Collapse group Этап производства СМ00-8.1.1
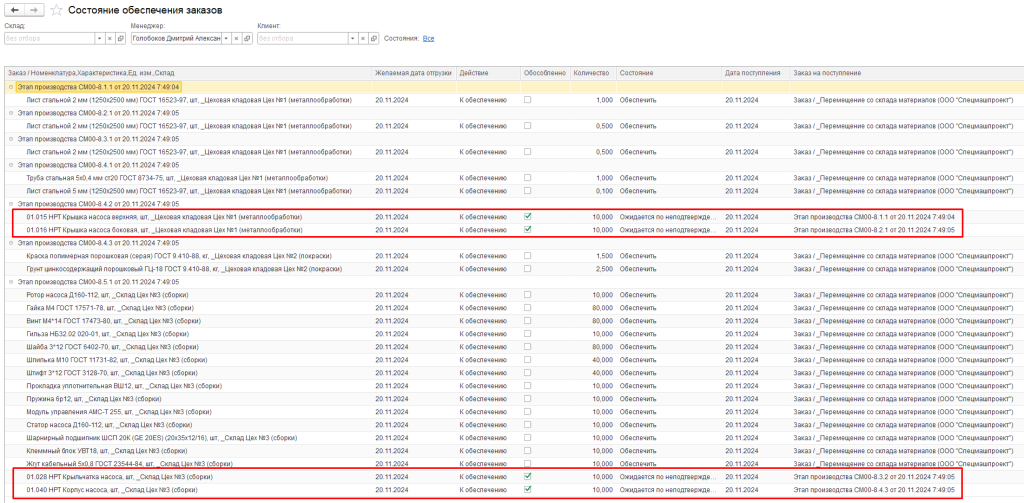This screenshot has height=503, width=1024. point(10,87)
